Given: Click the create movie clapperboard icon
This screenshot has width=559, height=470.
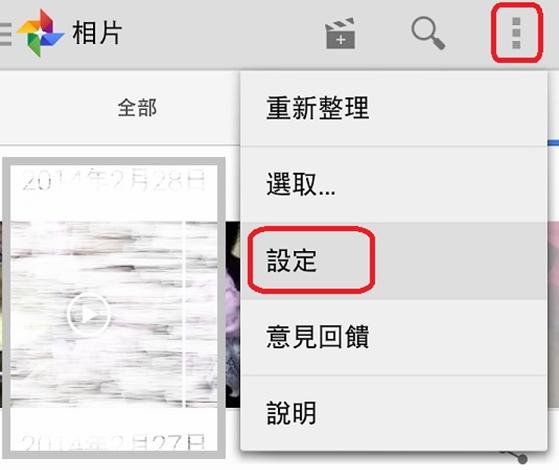Looking at the screenshot, I should (340, 33).
